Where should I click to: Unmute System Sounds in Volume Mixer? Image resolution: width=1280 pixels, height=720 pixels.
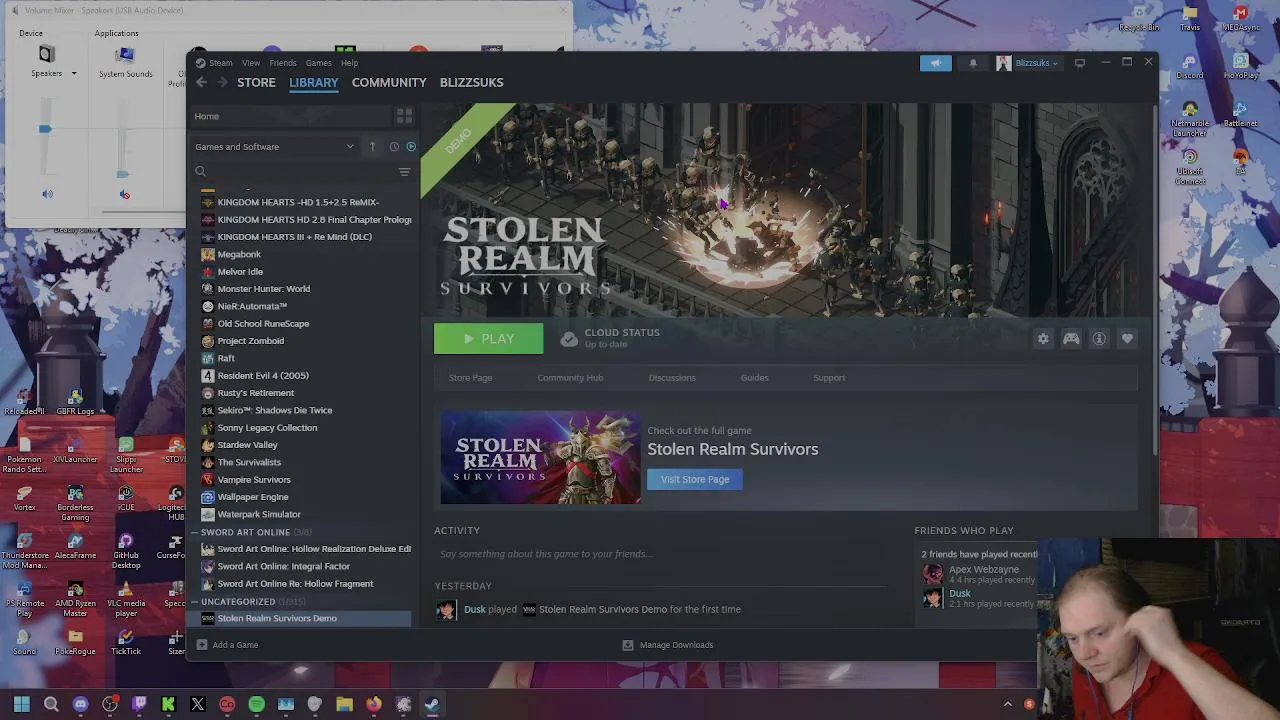pos(124,194)
